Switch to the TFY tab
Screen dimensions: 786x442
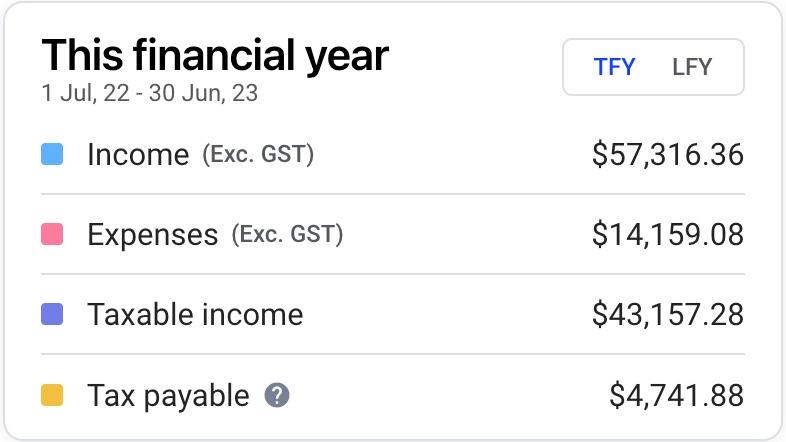click(x=615, y=67)
